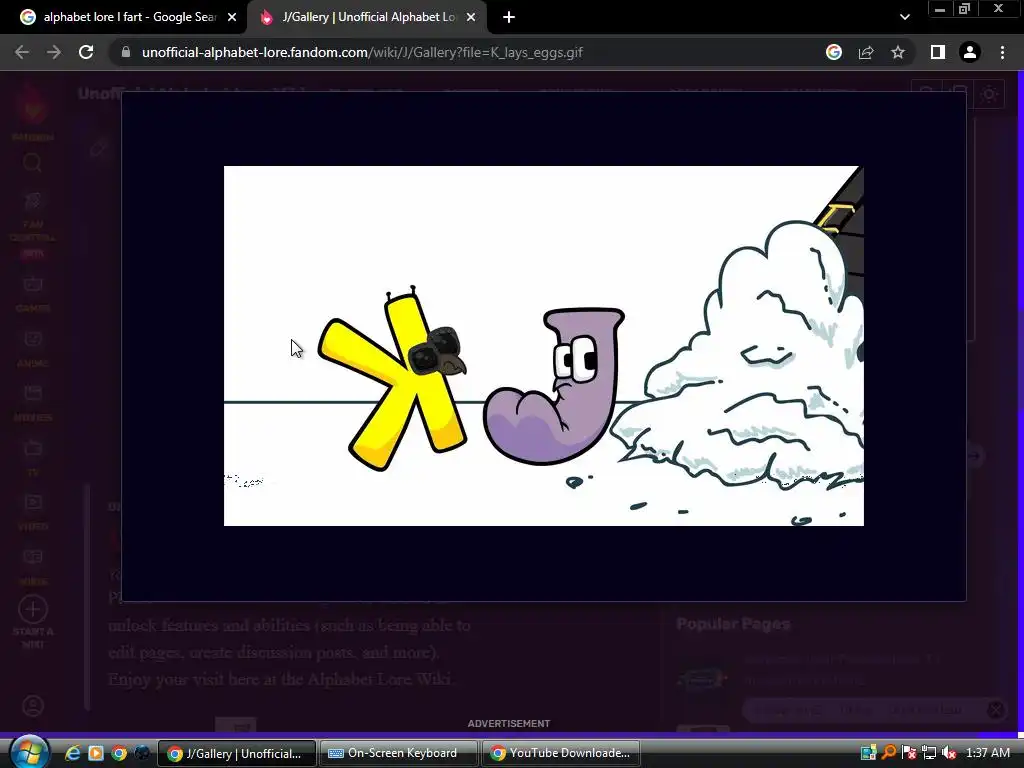Click the orange magnifier tray icon
Viewport: 1024px width, 768px height.
point(889,753)
